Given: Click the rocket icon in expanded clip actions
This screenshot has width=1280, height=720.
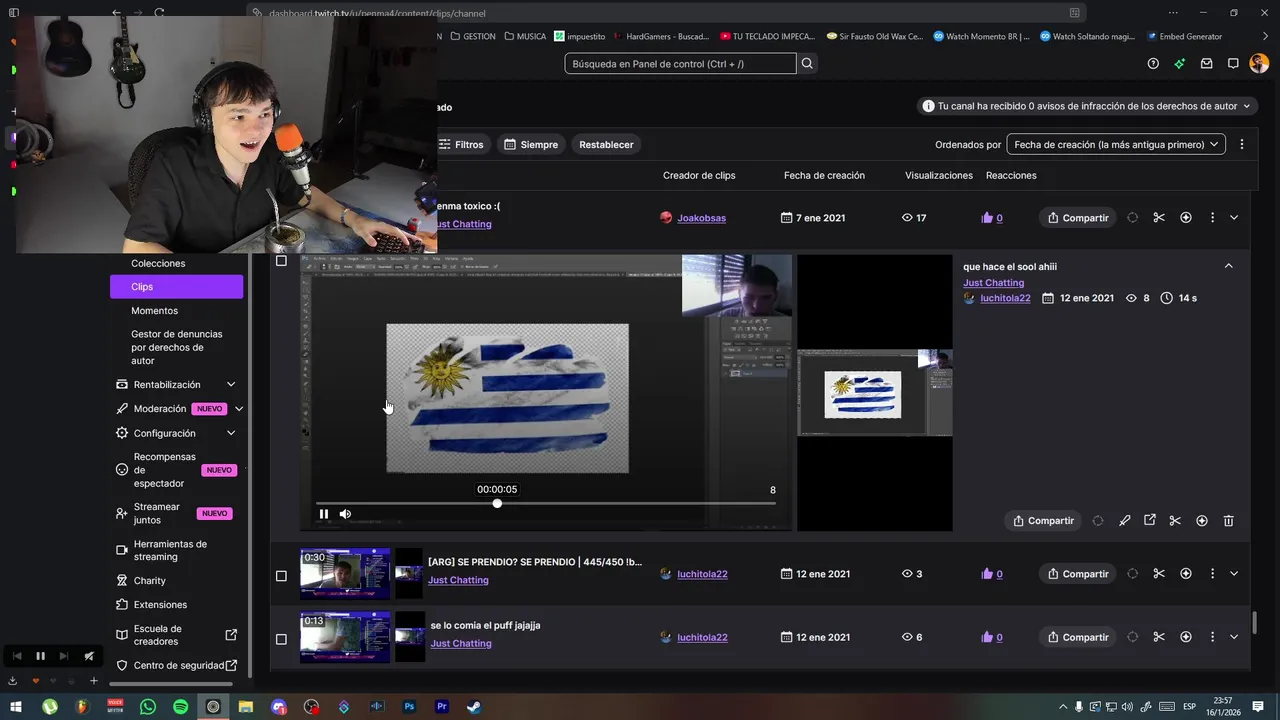Looking at the screenshot, I should pos(1125,521).
